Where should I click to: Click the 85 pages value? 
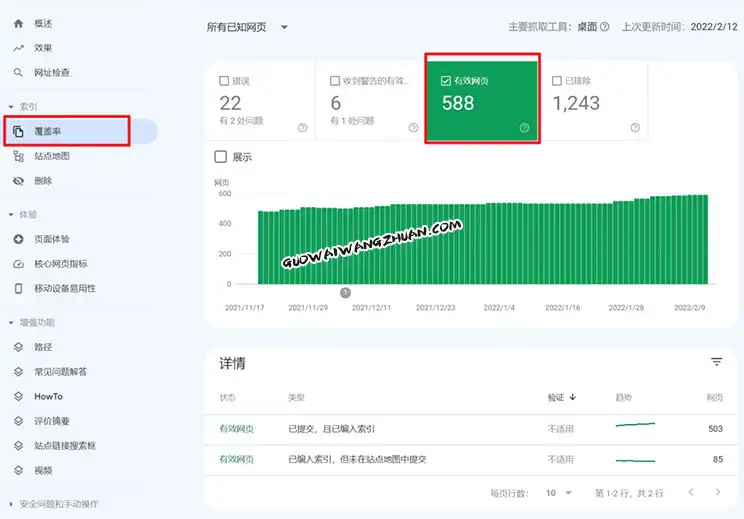coord(718,459)
